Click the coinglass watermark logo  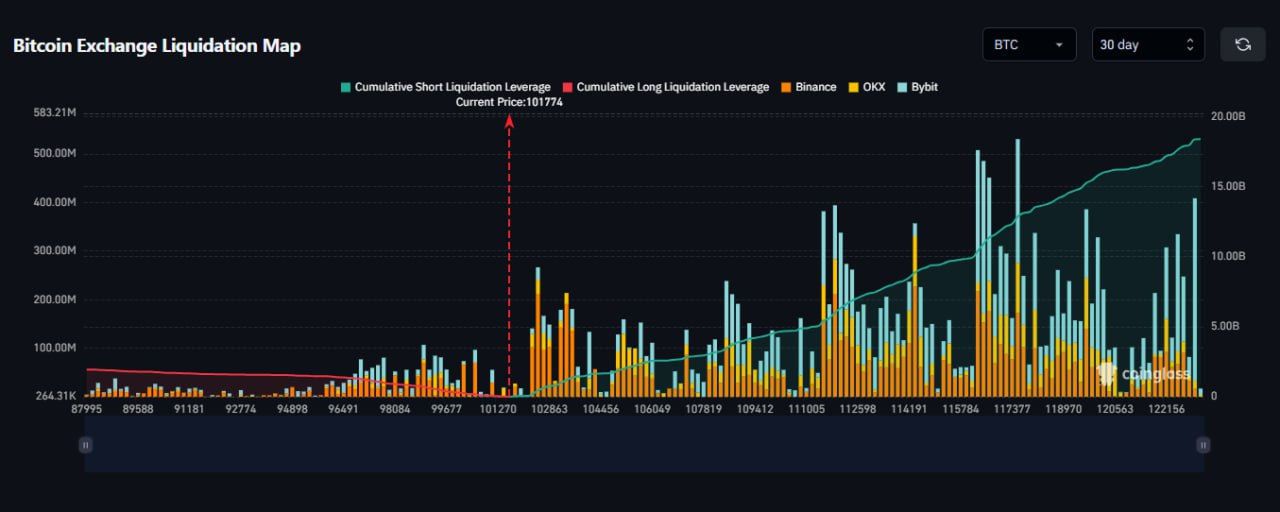[x=1144, y=374]
